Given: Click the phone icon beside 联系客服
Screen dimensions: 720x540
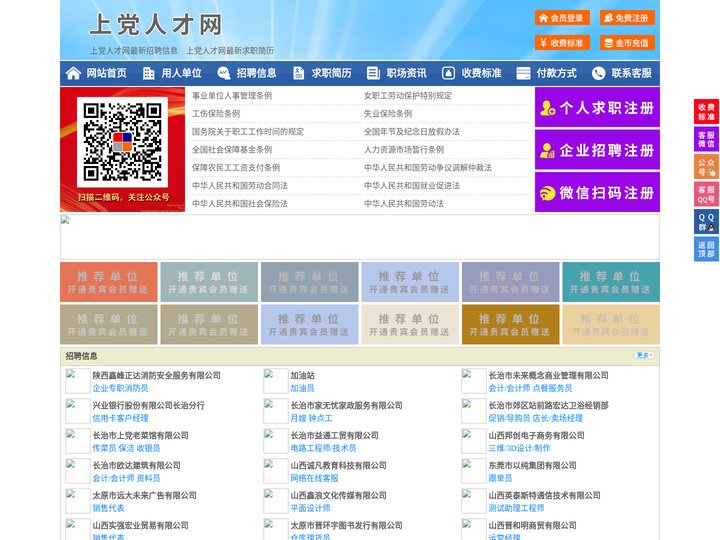Looking at the screenshot, I should pyautogui.click(x=598, y=73).
